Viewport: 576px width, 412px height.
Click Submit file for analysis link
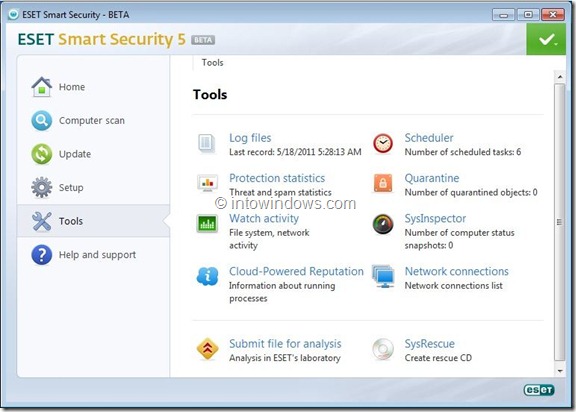285,344
